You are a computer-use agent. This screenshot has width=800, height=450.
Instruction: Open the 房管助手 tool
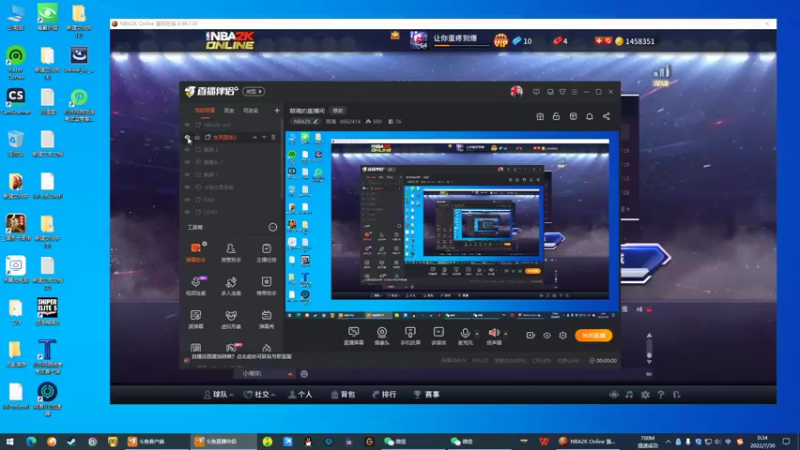(231, 253)
